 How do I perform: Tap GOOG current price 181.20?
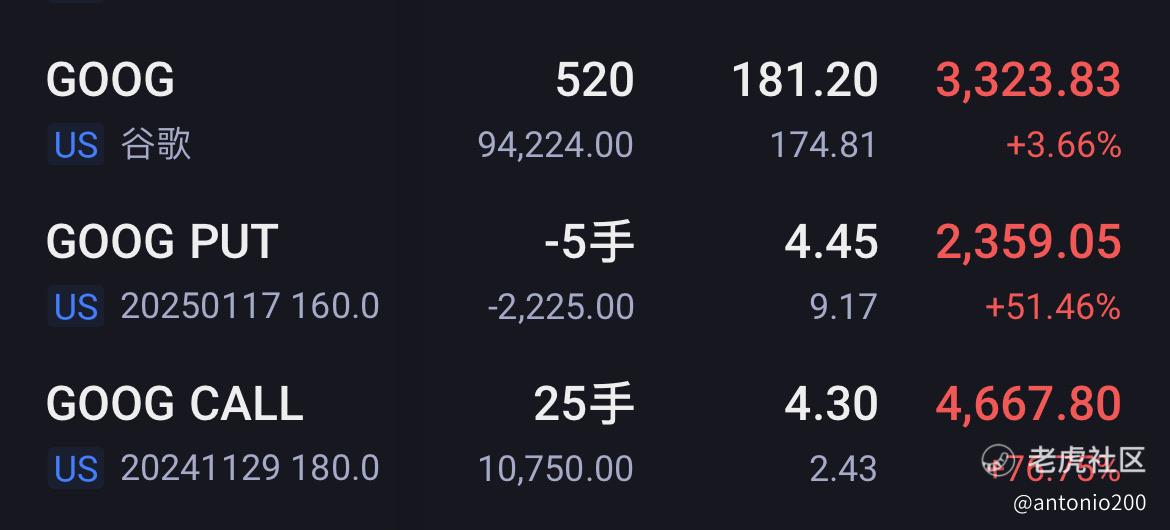pos(805,80)
